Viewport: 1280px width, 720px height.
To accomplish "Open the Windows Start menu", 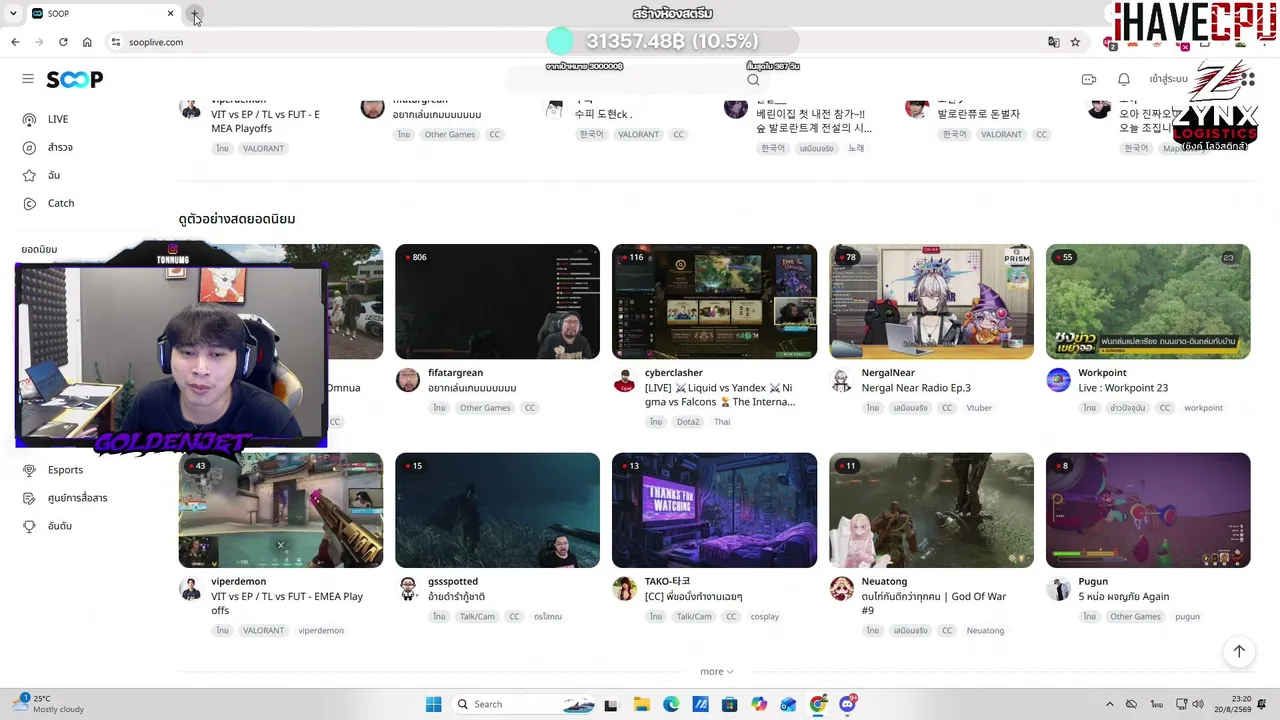I will (433, 704).
